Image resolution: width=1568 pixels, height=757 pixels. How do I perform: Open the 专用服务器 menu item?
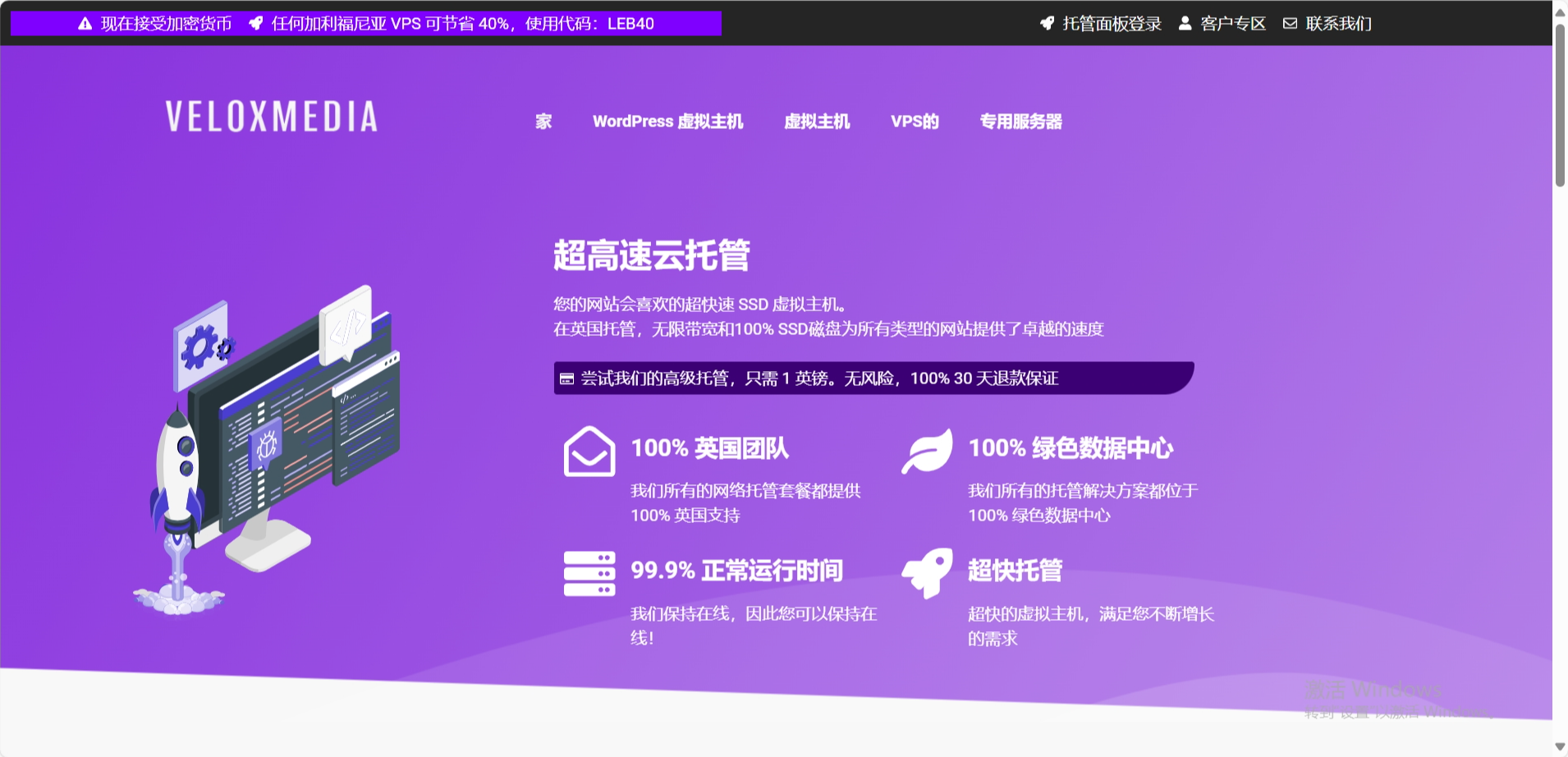tap(1020, 122)
